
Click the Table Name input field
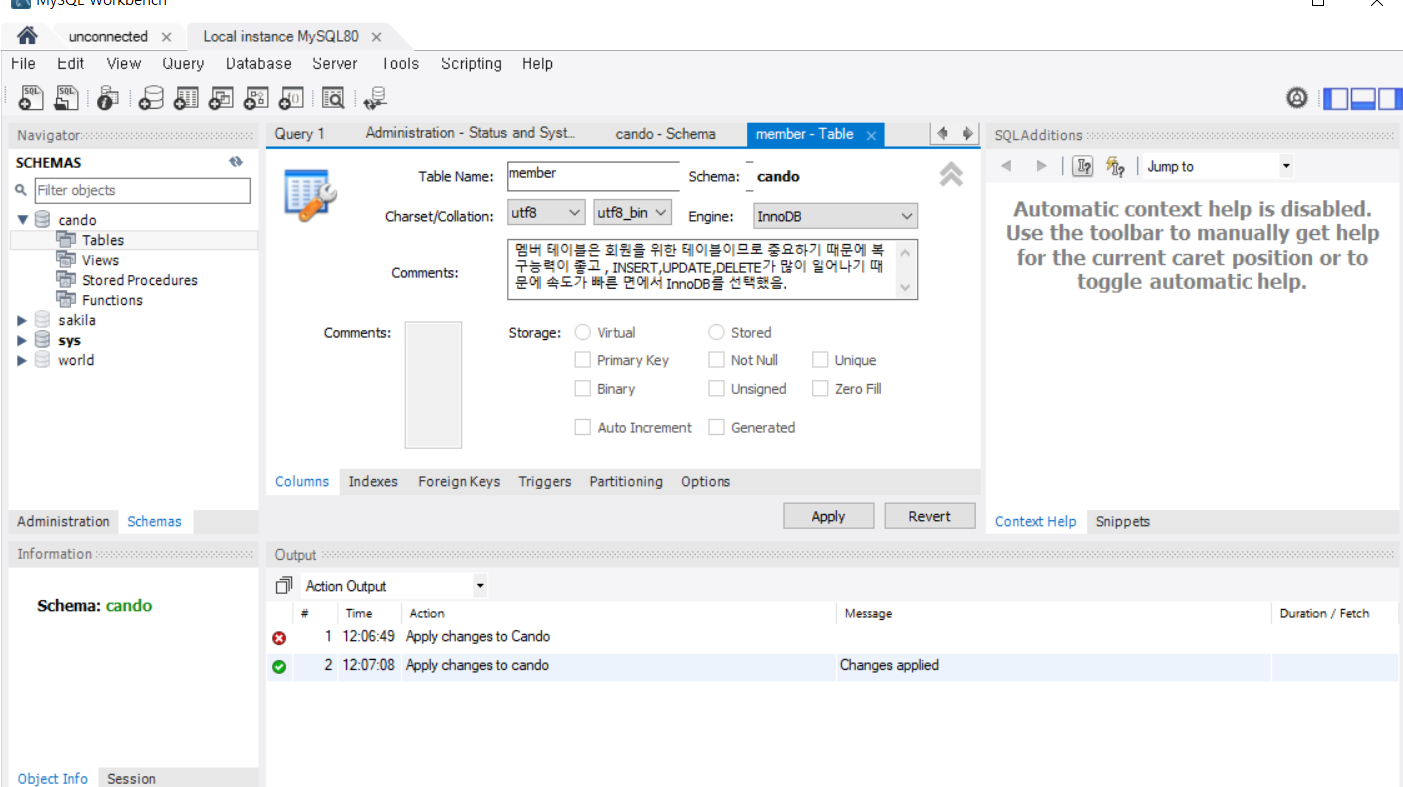tap(593, 176)
